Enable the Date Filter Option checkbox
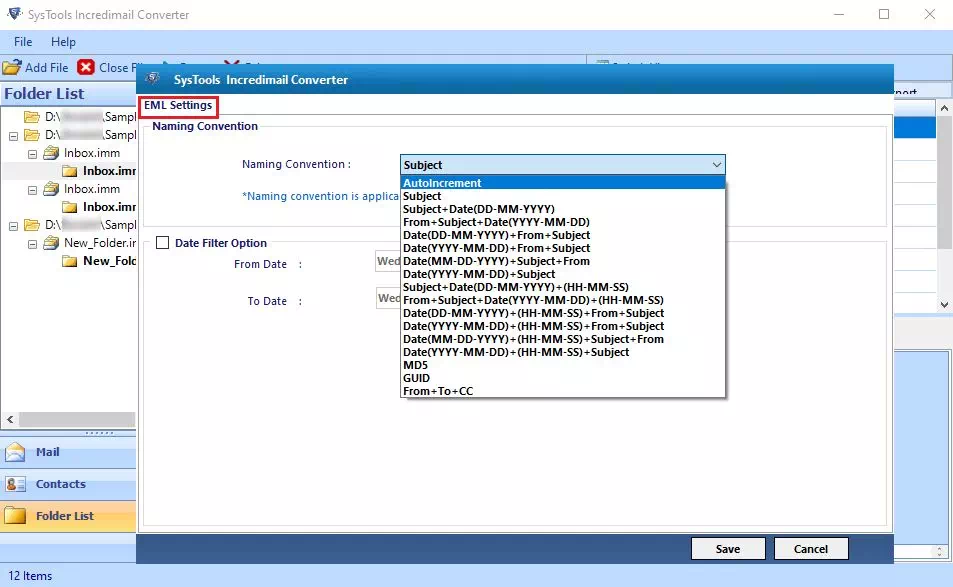Viewport: 953px width, 587px height. 162,243
